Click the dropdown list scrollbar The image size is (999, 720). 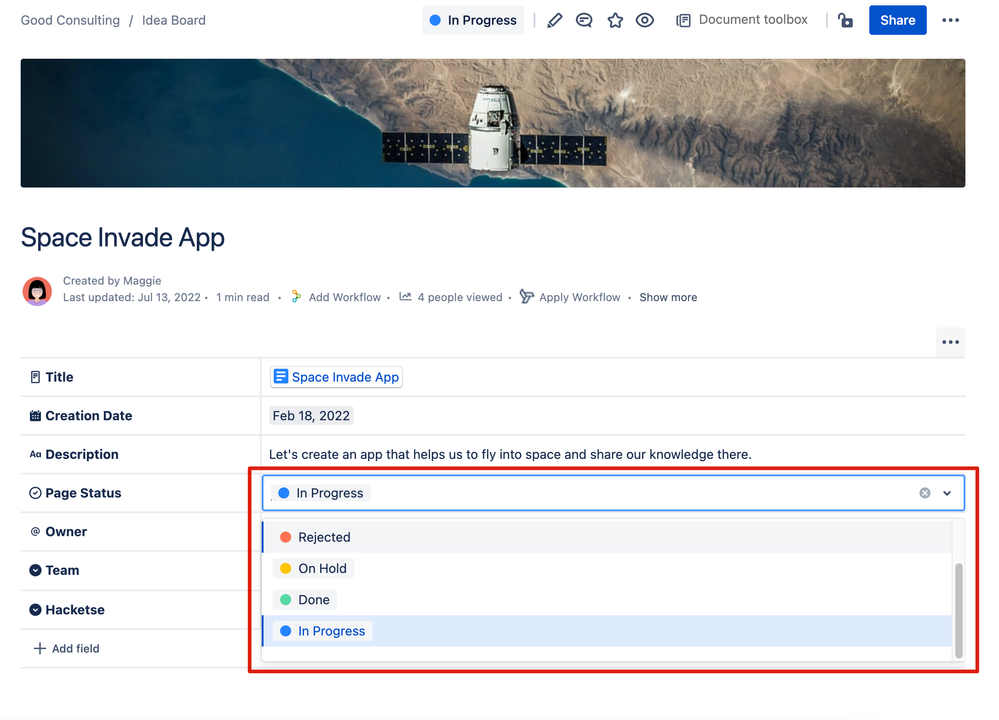pos(958,610)
